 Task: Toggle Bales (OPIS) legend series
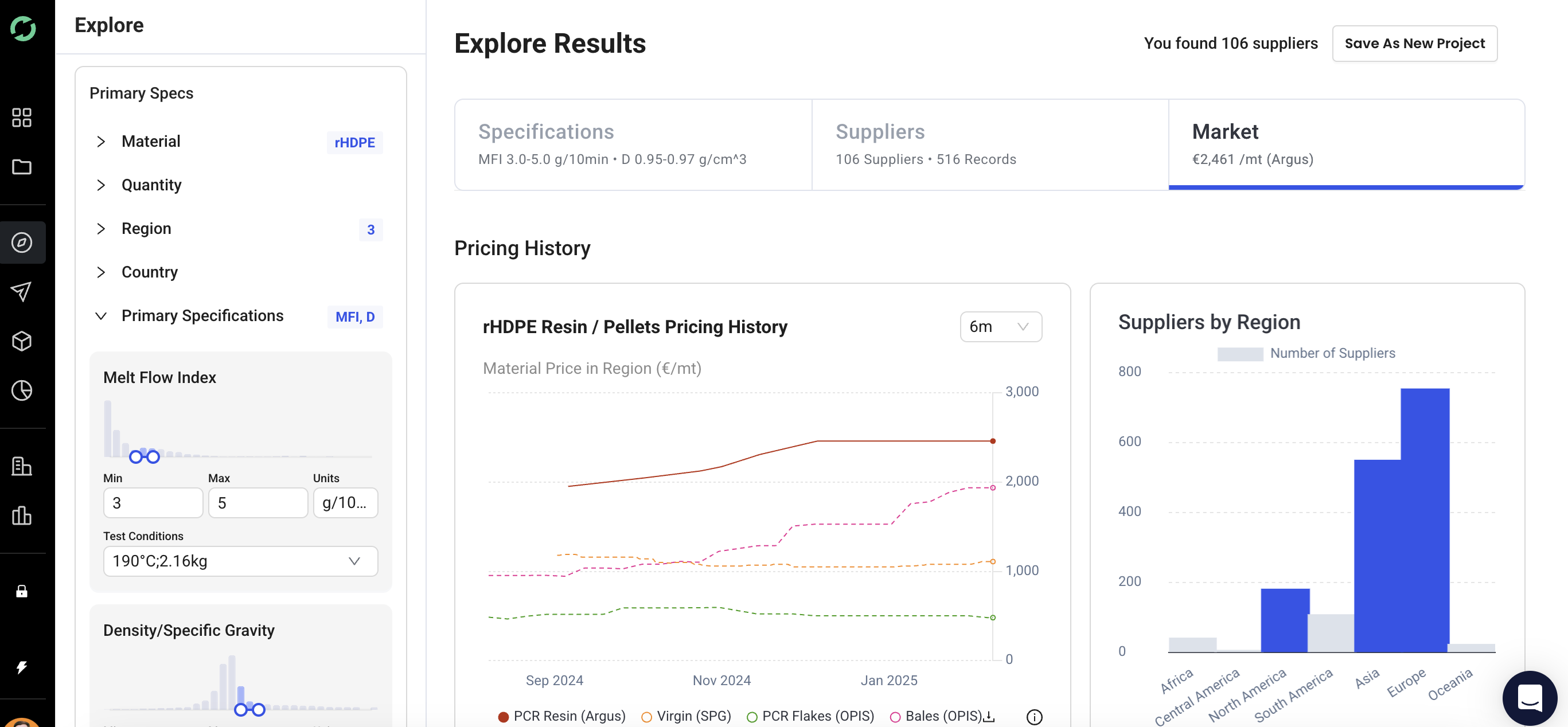point(936,716)
